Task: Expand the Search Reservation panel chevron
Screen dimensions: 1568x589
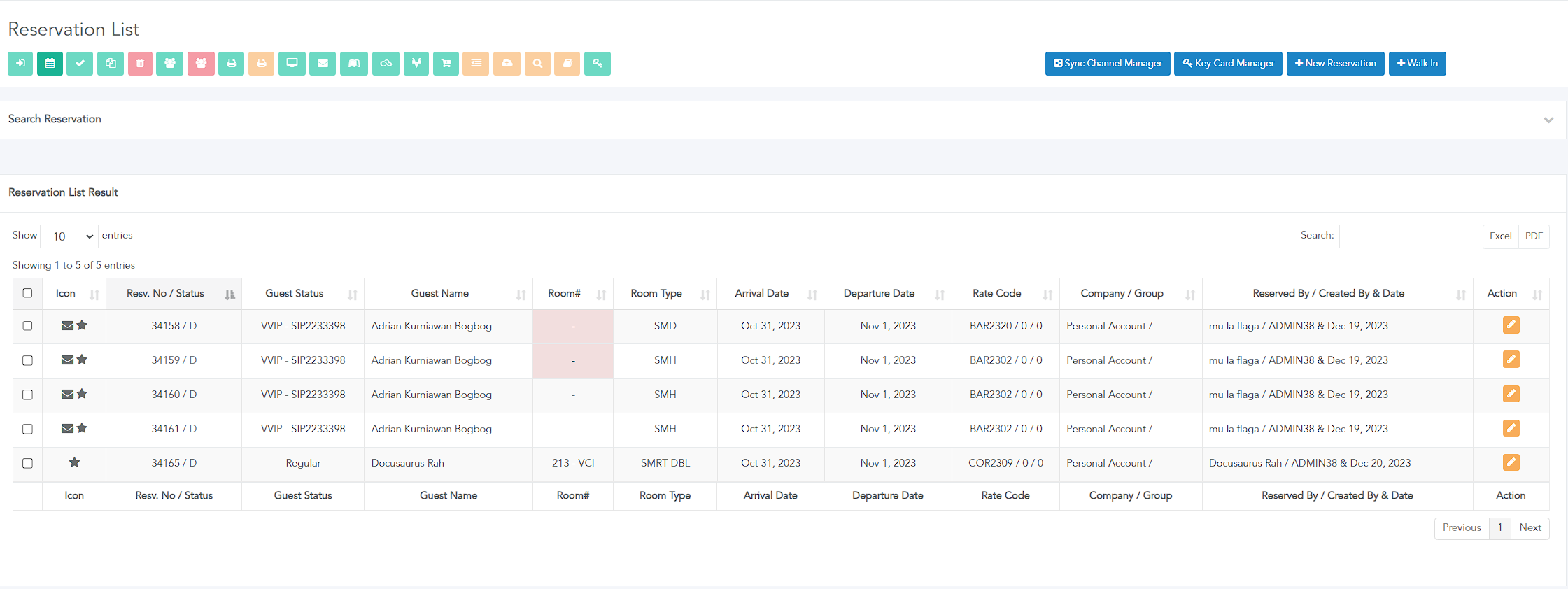Action: 1548,120
